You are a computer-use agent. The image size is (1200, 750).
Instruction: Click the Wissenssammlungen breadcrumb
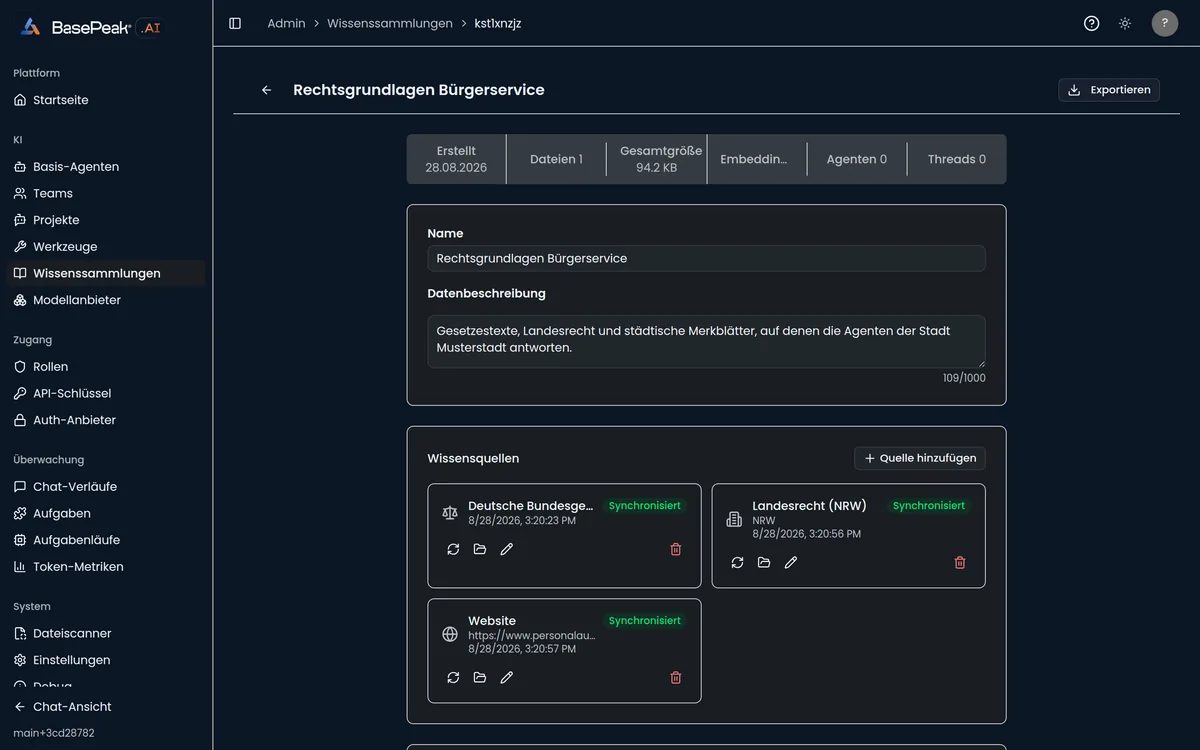390,23
